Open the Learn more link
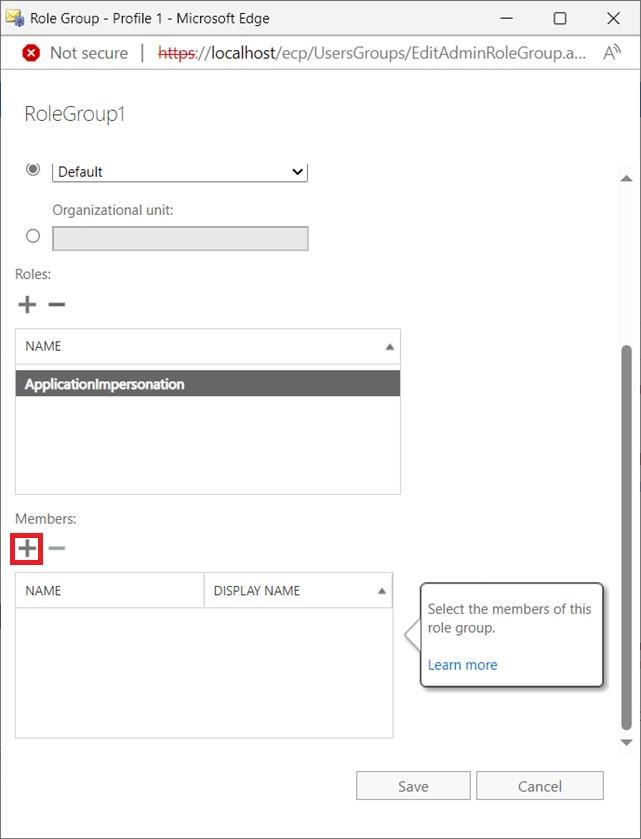 click(462, 665)
